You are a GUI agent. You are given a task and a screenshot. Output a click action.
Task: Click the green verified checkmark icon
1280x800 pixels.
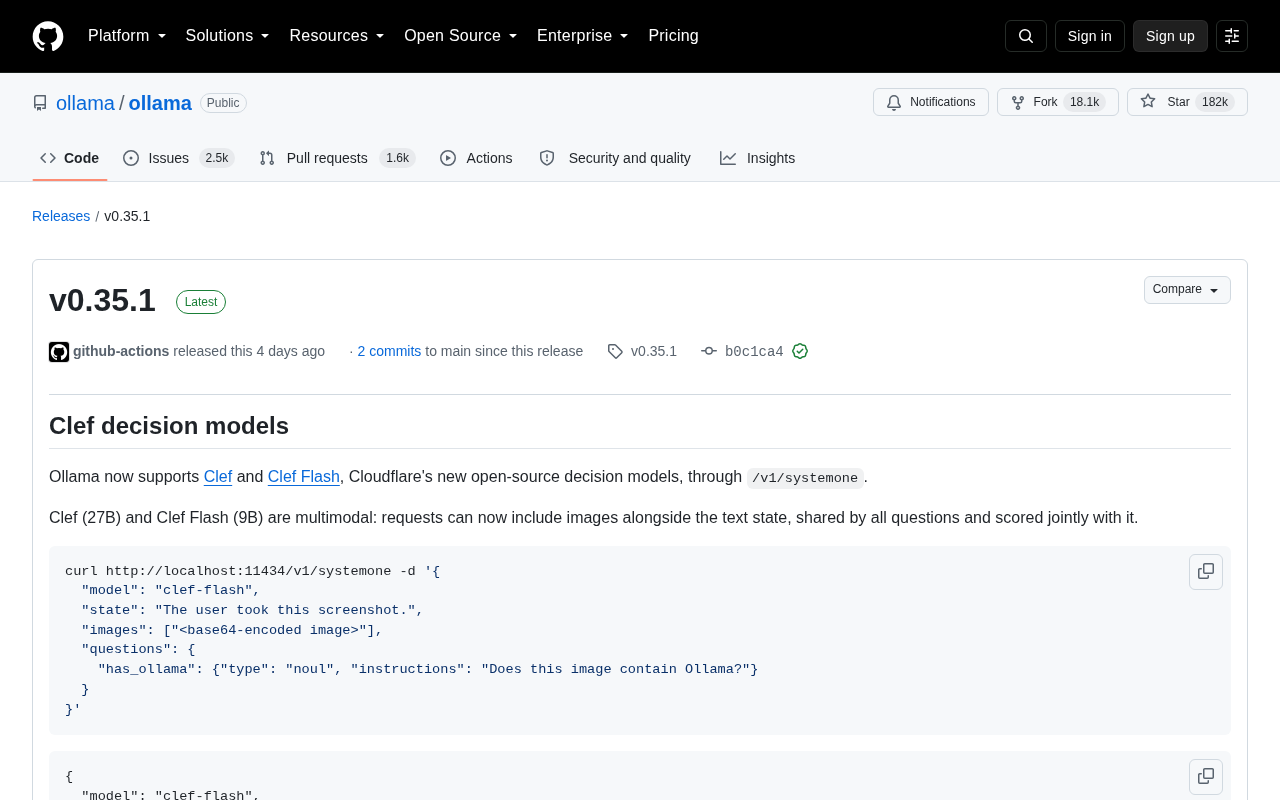pos(800,351)
